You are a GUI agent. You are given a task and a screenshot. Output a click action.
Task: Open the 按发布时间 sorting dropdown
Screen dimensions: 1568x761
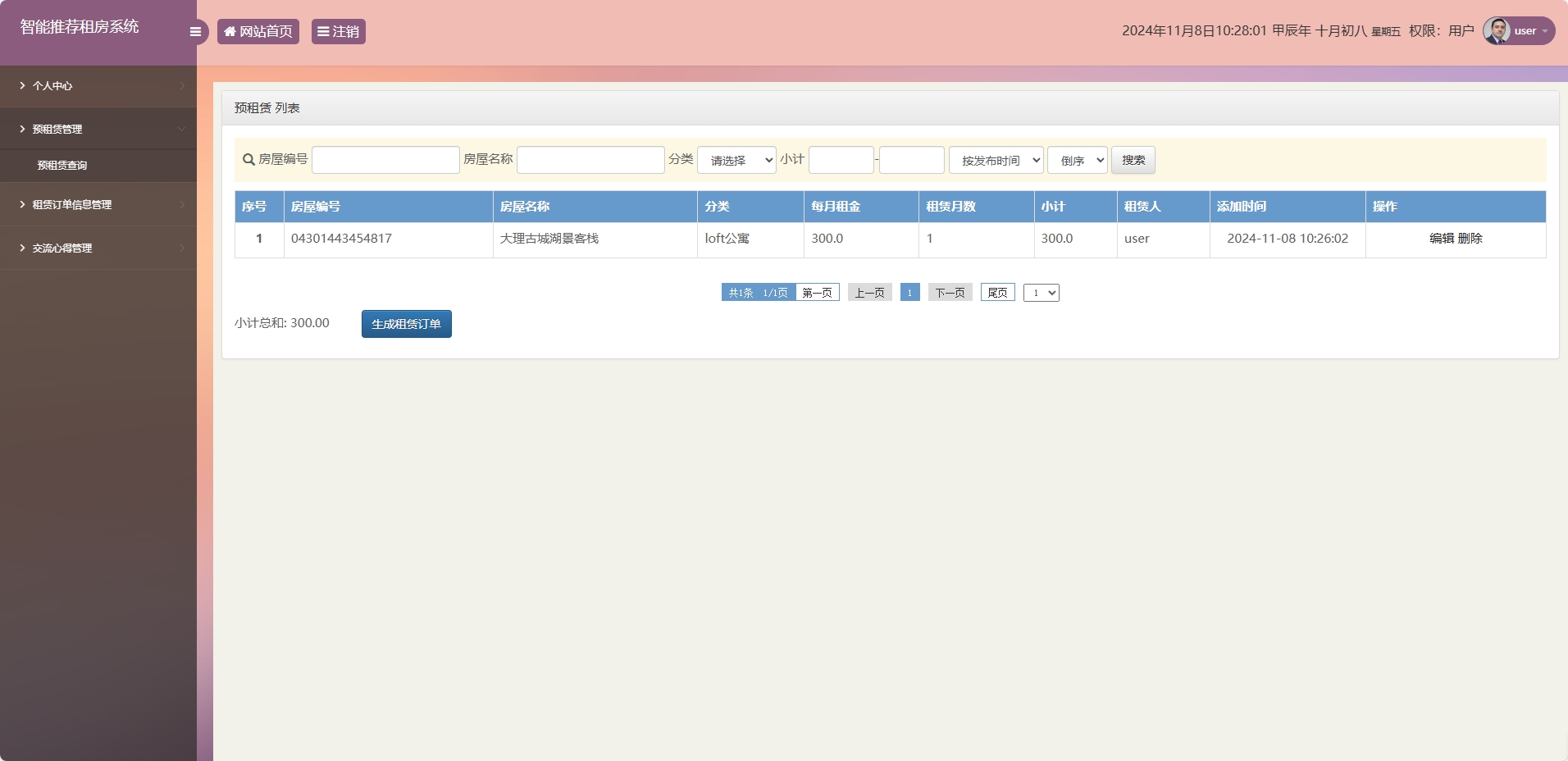pyautogui.click(x=995, y=160)
